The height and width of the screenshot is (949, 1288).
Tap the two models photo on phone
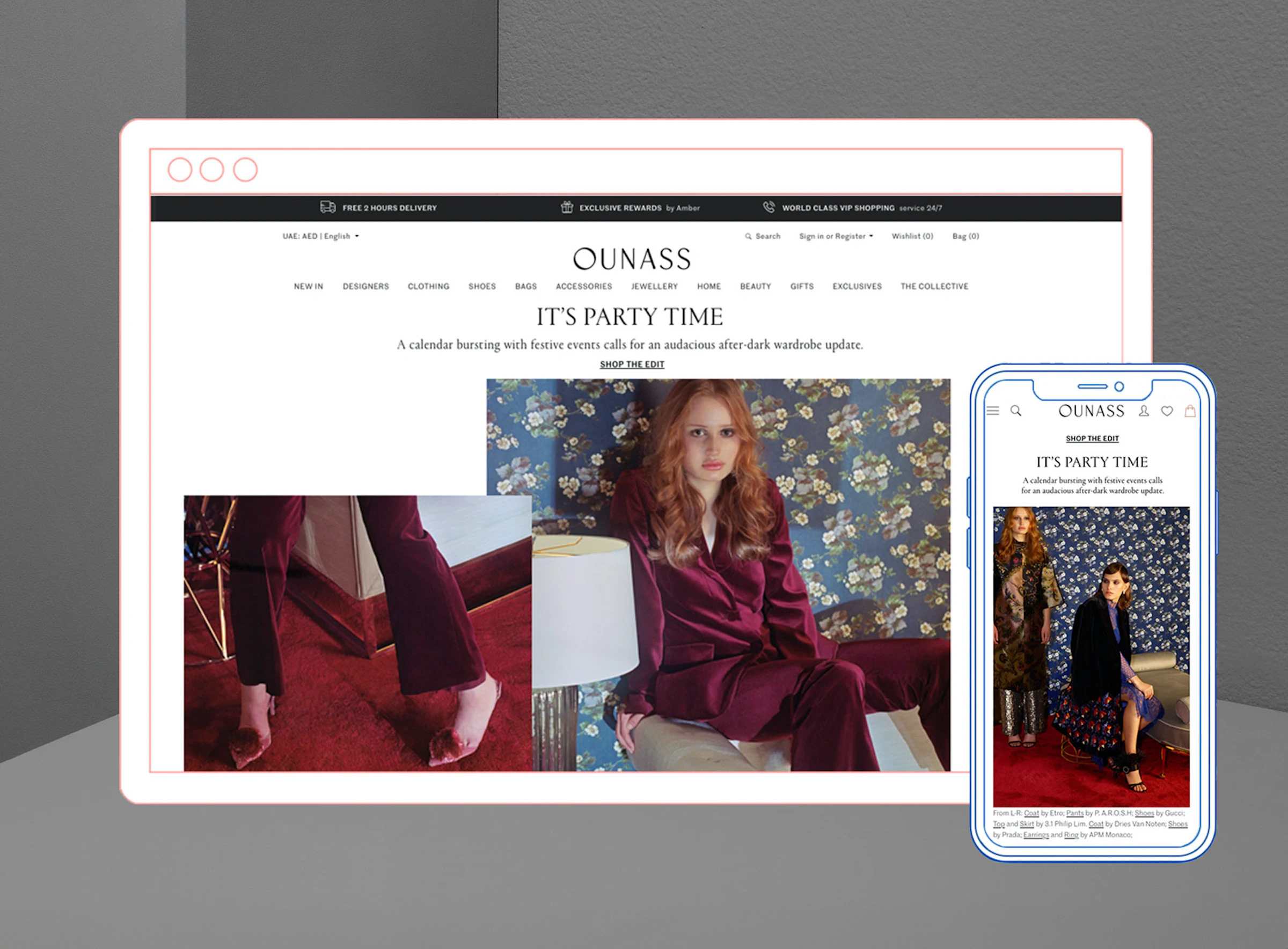[1092, 656]
